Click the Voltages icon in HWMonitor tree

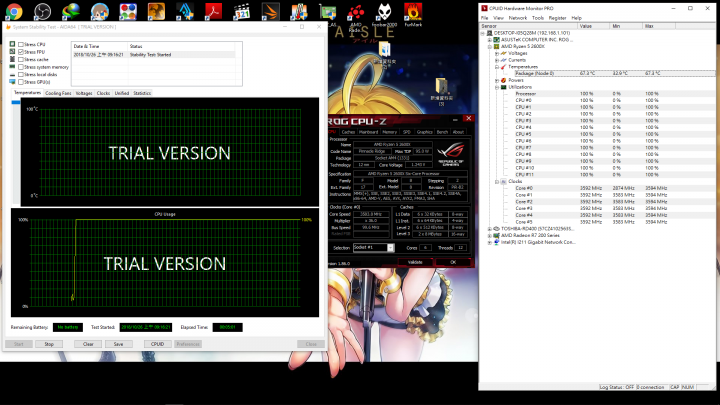click(x=503, y=53)
